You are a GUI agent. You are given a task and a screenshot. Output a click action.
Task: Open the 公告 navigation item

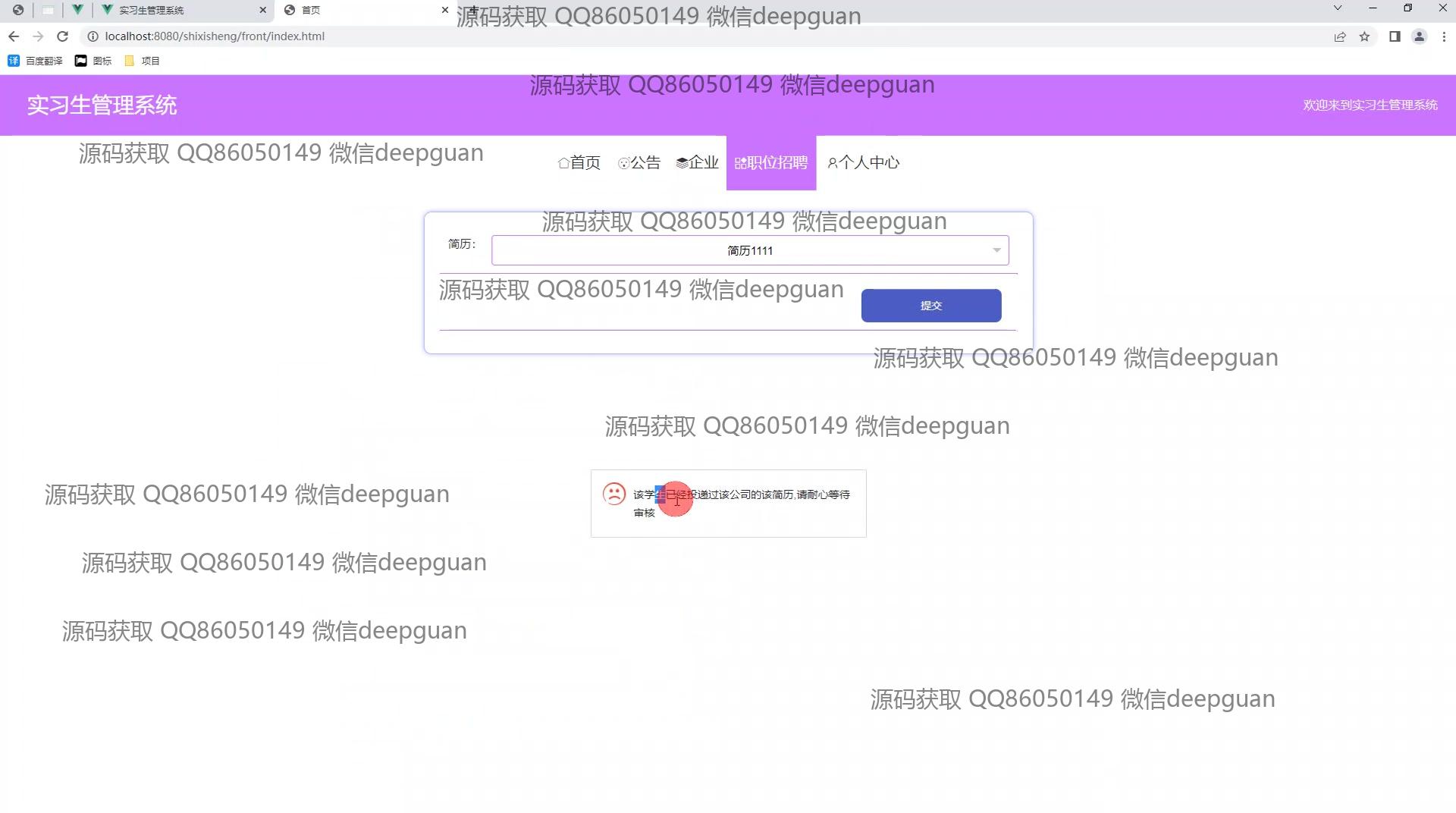tap(639, 162)
